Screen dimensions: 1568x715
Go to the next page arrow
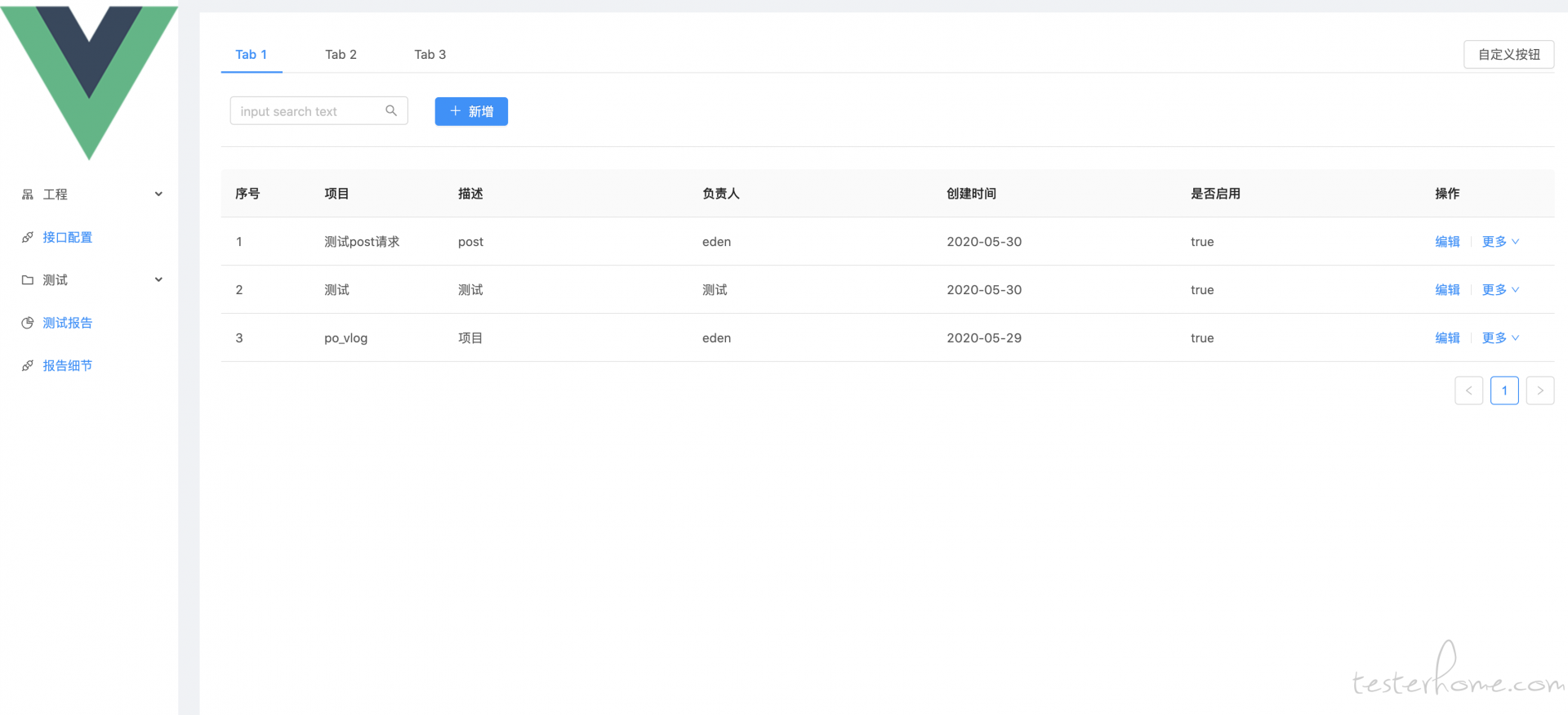pyautogui.click(x=1540, y=391)
